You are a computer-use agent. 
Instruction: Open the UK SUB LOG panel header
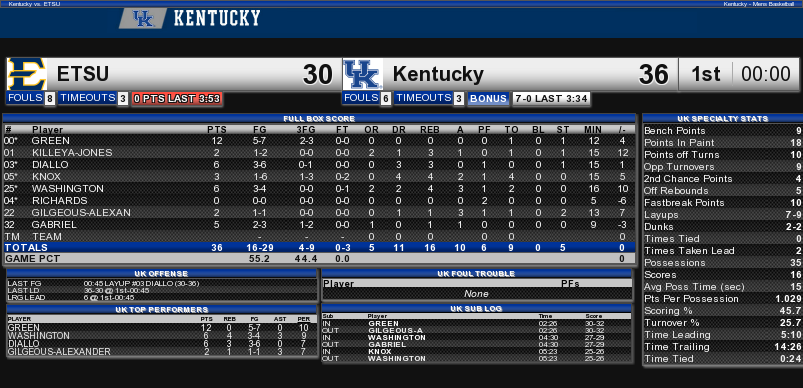pyautogui.click(x=477, y=309)
